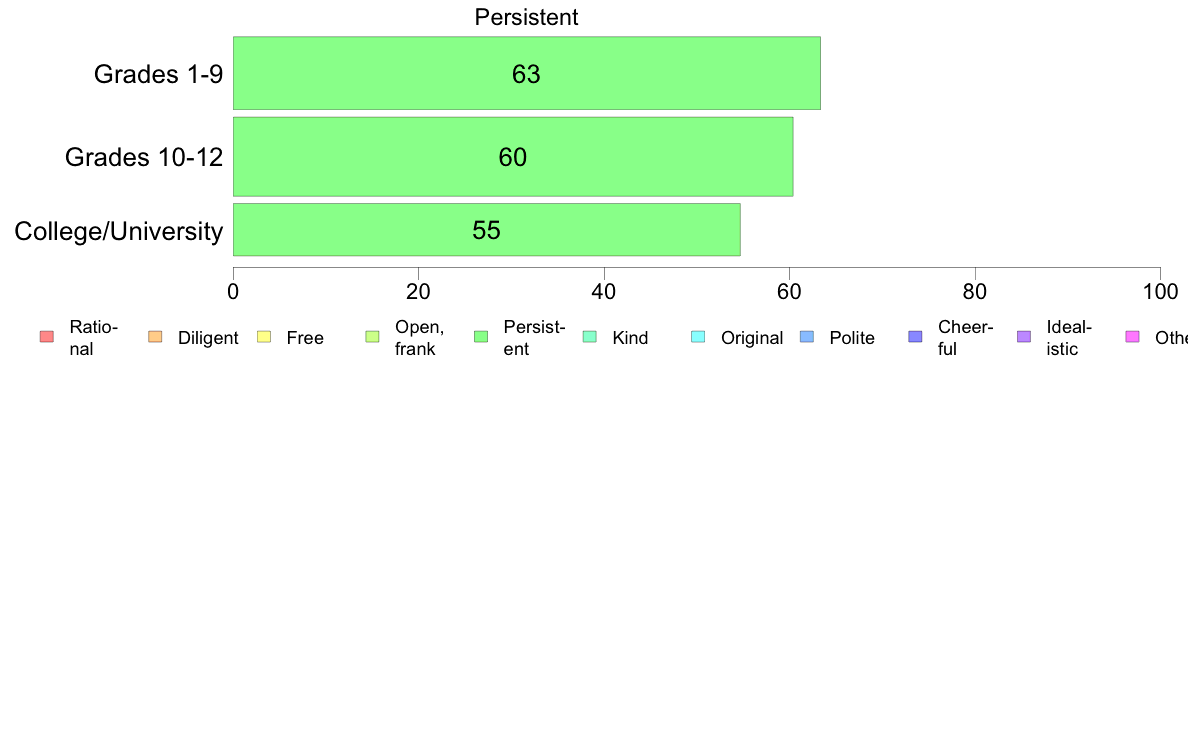The width and height of the screenshot is (1188, 736).
Task: Click the Kind legend swatch
Action: [x=589, y=337]
